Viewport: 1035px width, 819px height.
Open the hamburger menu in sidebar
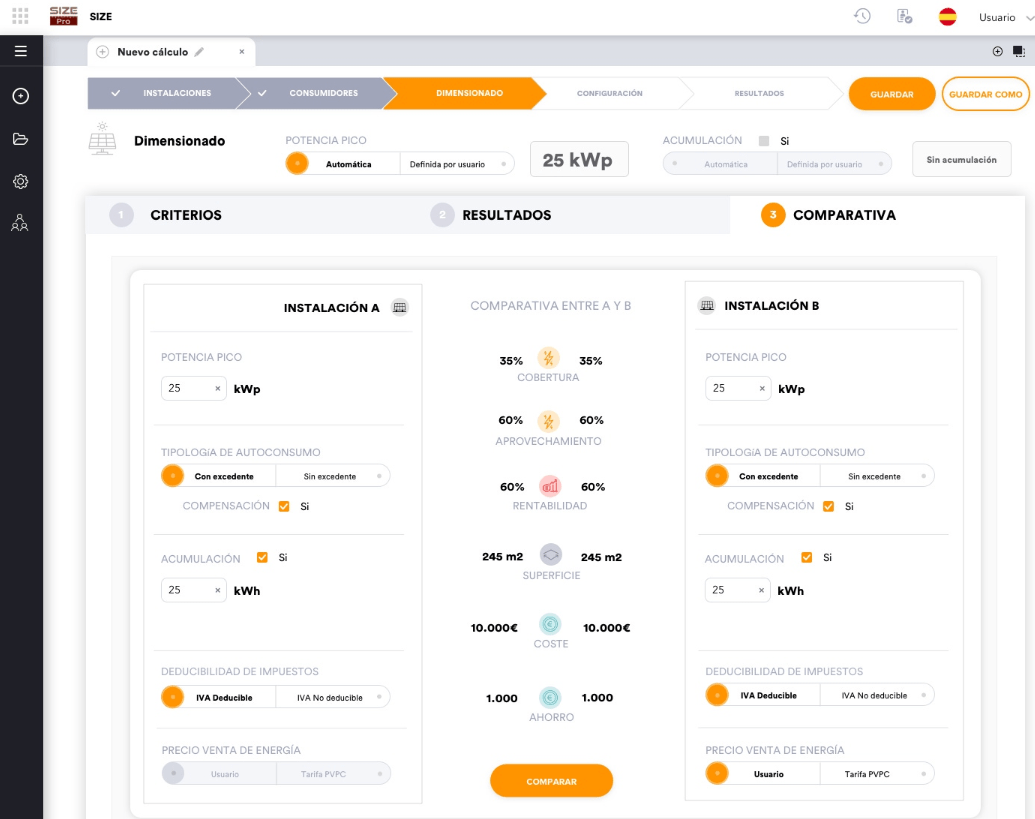20,51
